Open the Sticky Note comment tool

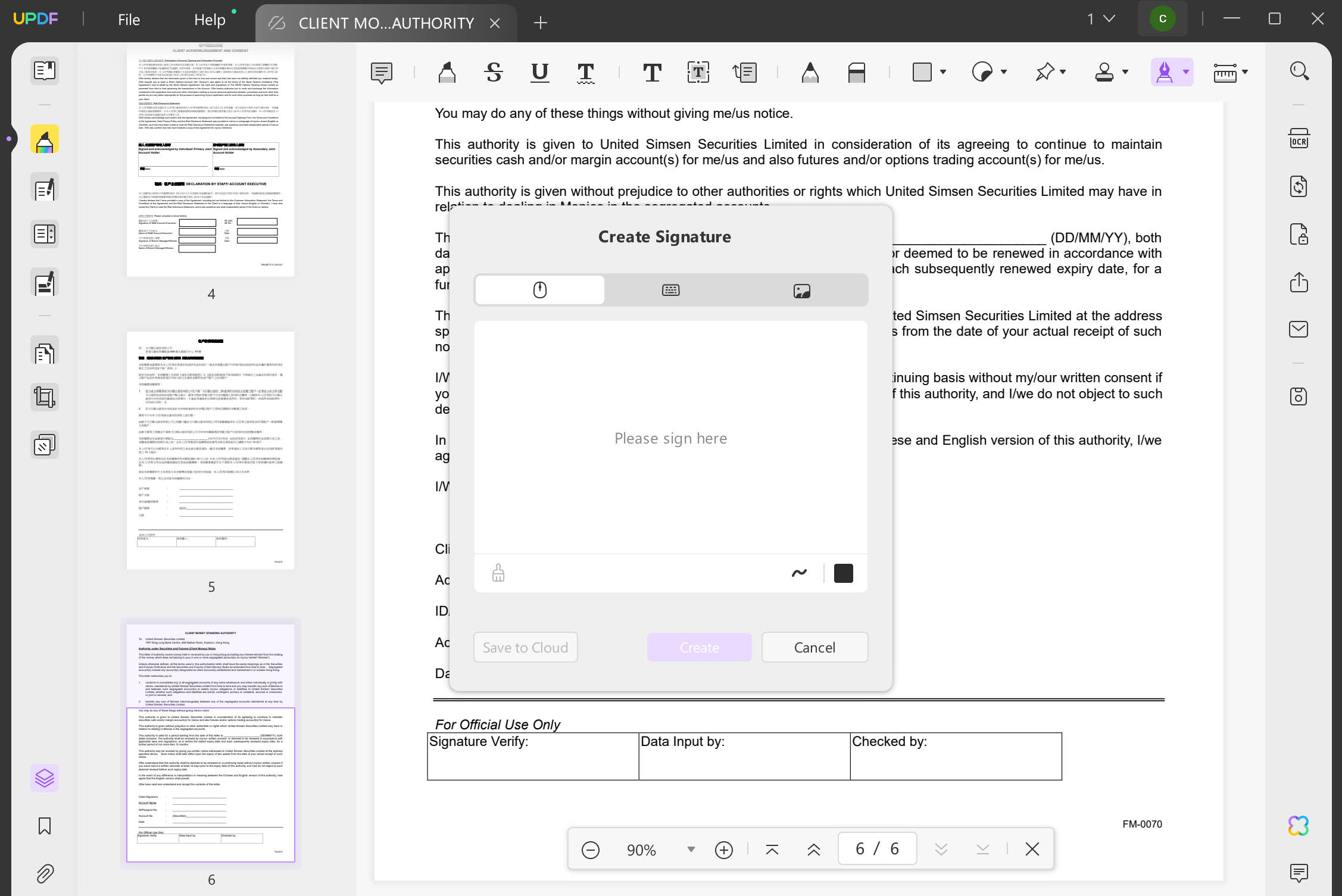[x=381, y=72]
